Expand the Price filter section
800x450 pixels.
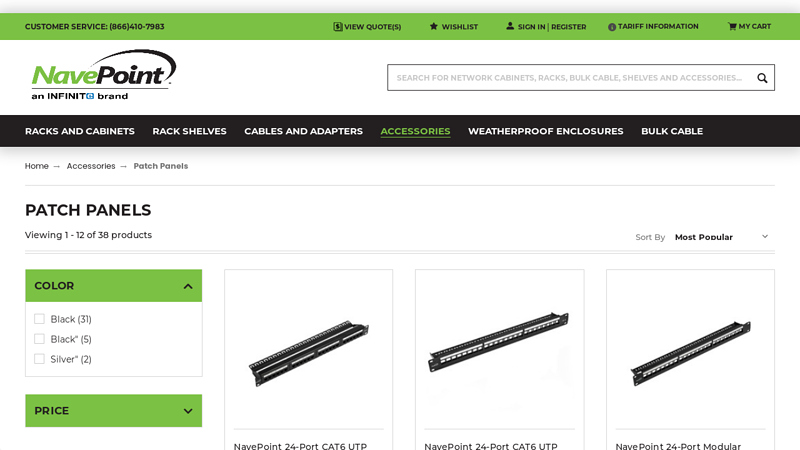click(188, 411)
